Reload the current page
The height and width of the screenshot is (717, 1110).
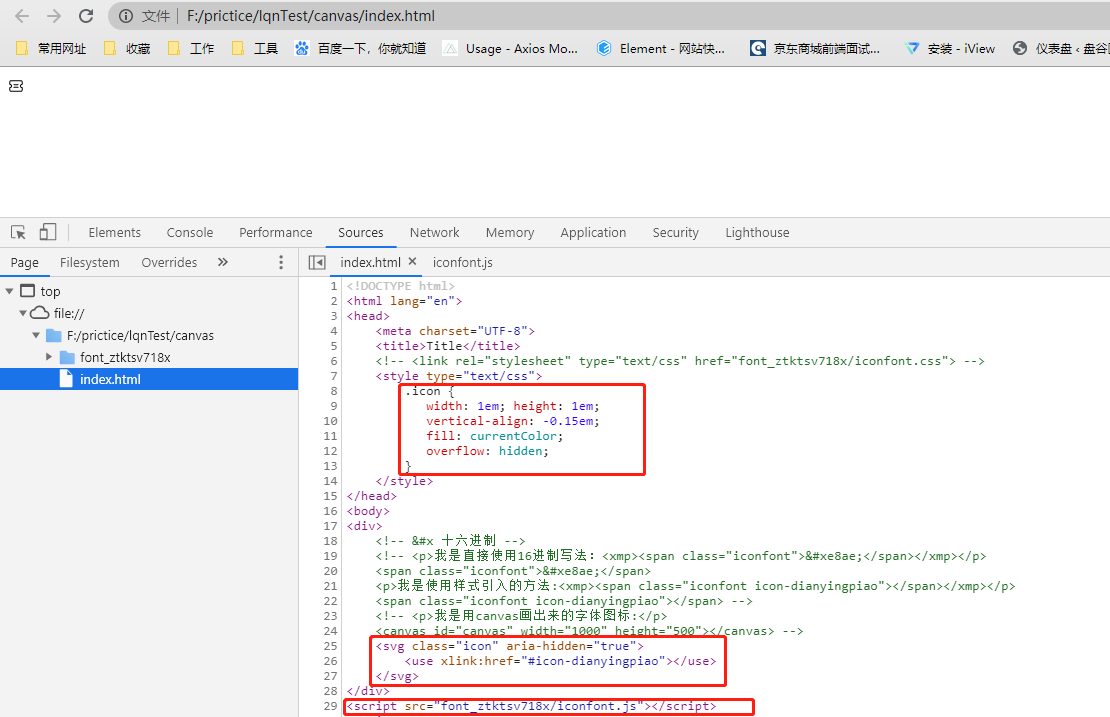[x=86, y=16]
